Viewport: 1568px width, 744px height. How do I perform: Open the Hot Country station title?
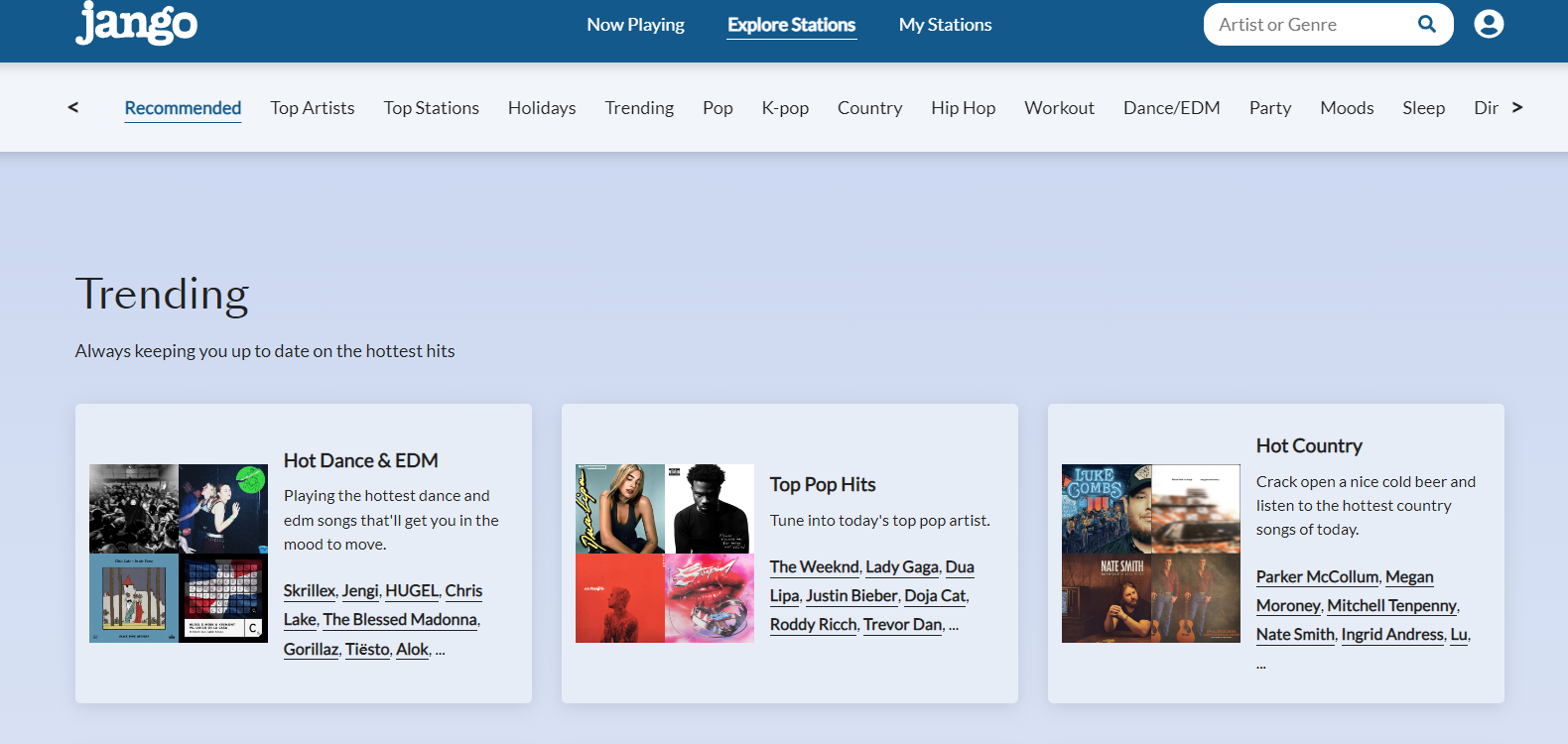tap(1309, 446)
